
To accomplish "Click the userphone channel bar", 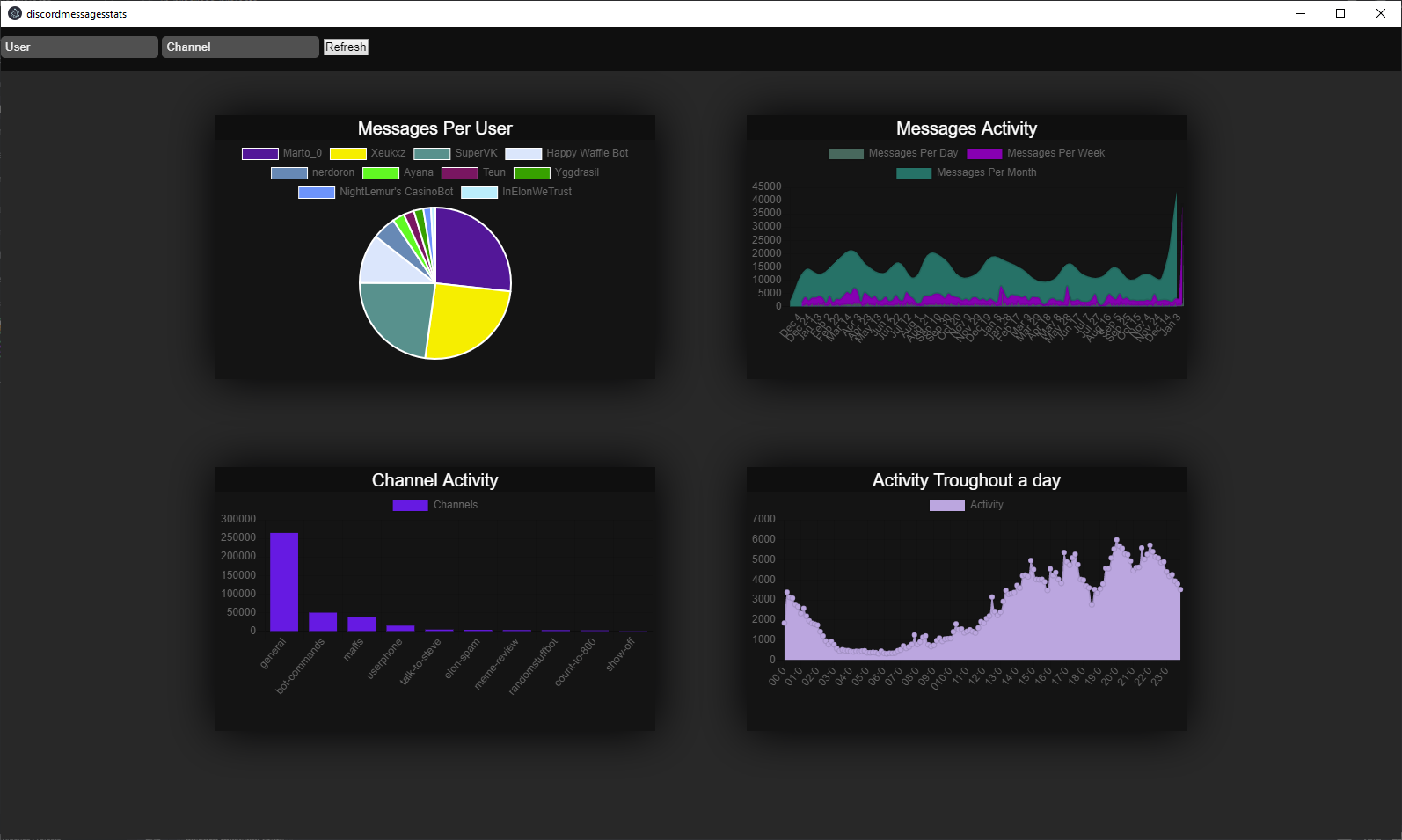I will 400,628.
